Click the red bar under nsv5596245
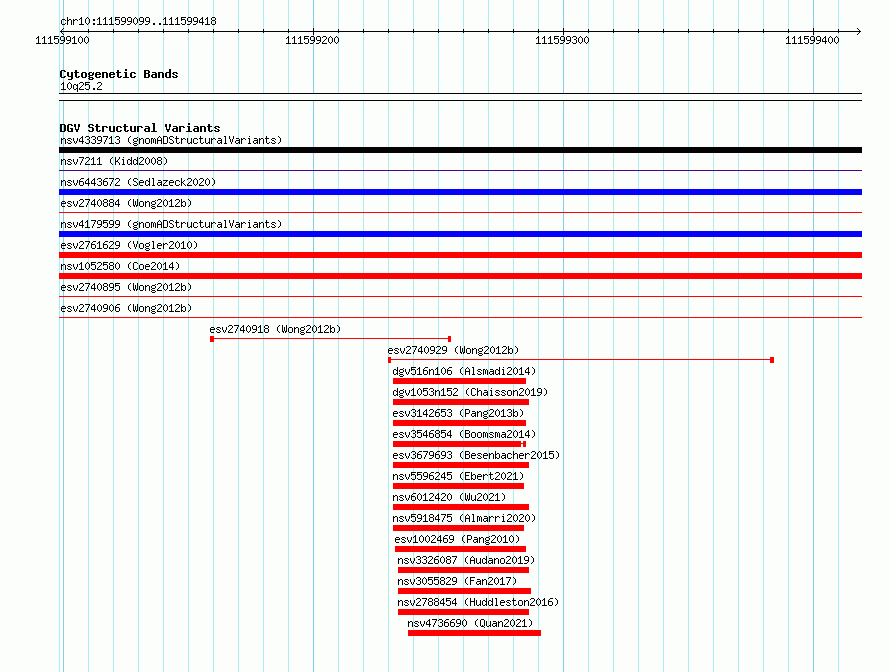The image size is (890, 672). 458,486
